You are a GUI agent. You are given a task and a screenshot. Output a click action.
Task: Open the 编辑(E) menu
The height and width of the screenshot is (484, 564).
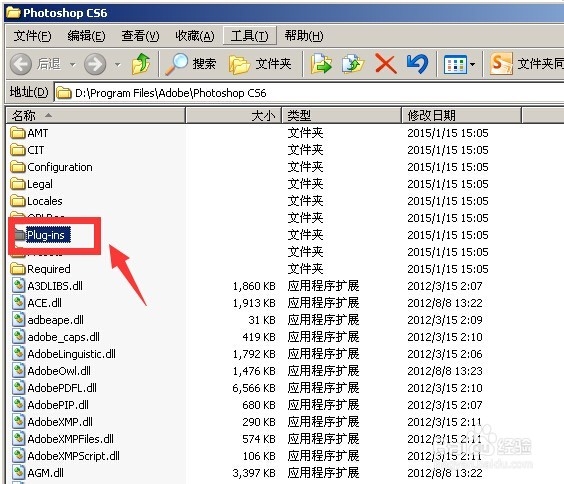[x=86, y=36]
